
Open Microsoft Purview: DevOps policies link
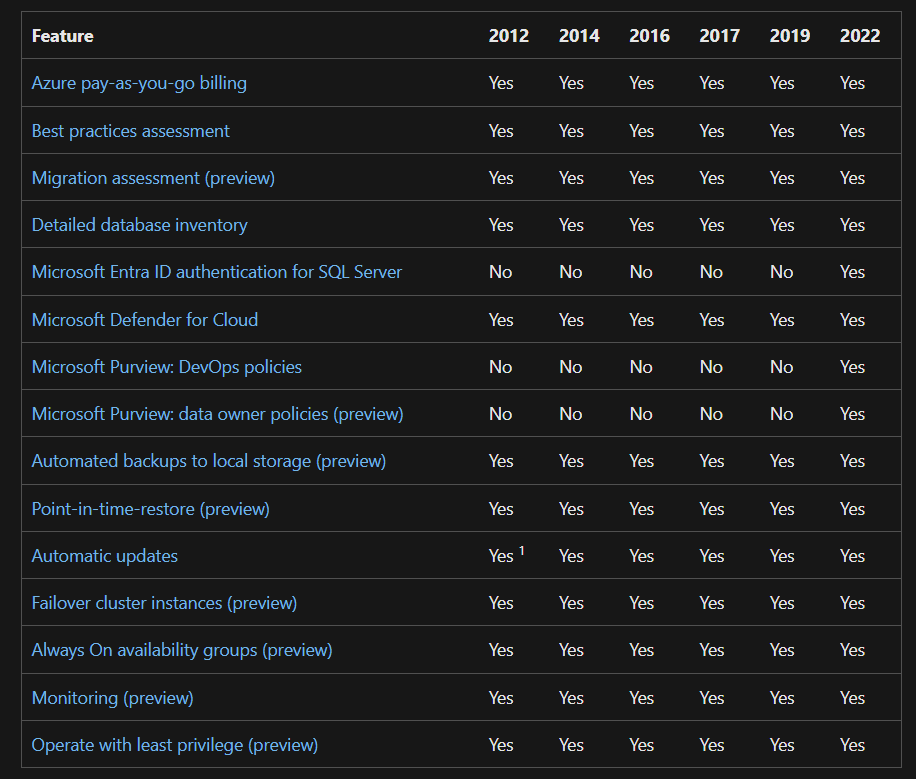coord(166,367)
